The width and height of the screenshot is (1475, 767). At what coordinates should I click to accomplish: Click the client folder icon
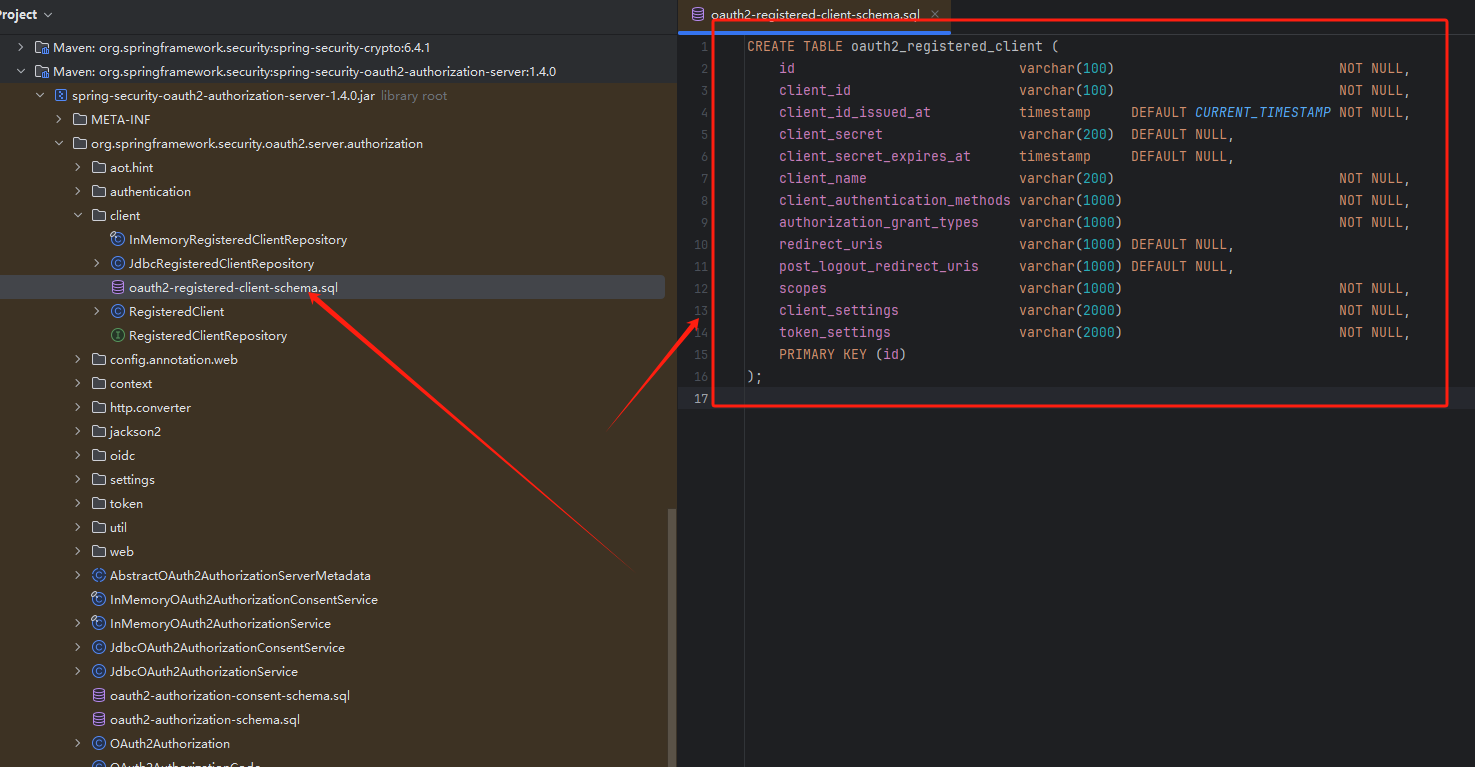coord(99,215)
